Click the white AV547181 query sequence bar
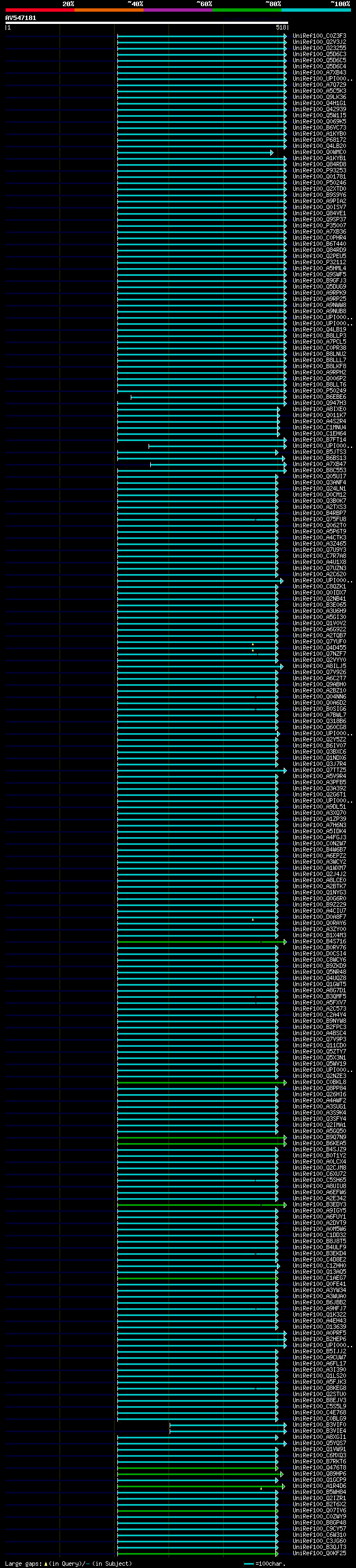The width and height of the screenshot is (356, 1568). (x=147, y=23)
